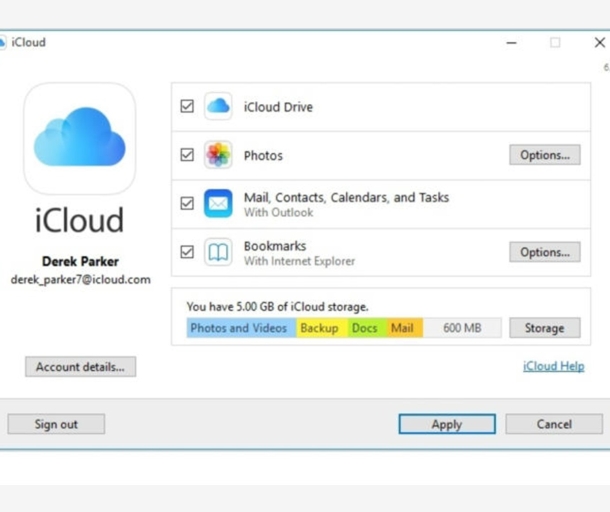
Task: Minimize the iCloud window
Action: click(511, 42)
